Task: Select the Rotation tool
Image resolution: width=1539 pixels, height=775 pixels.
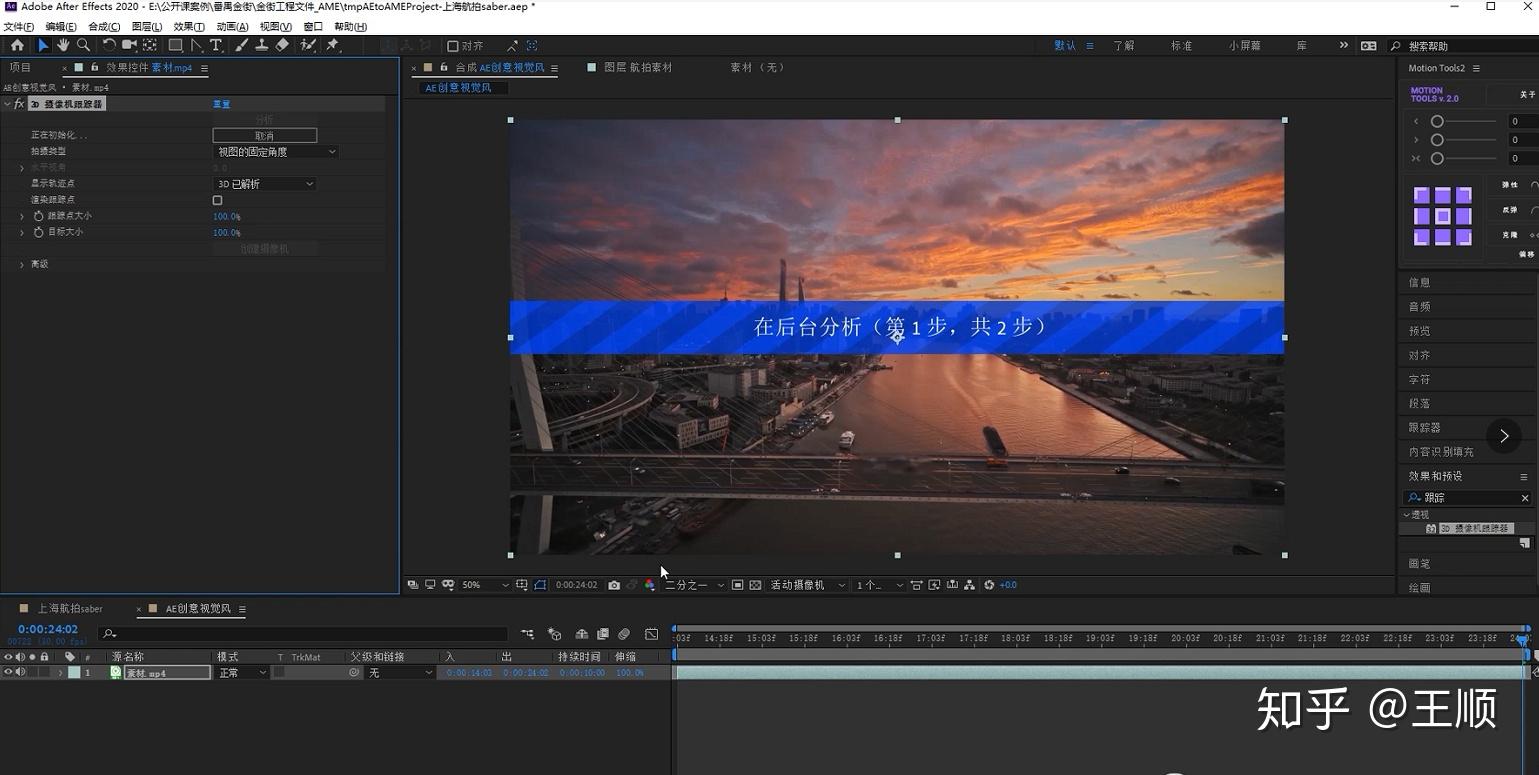Action: click(x=109, y=45)
